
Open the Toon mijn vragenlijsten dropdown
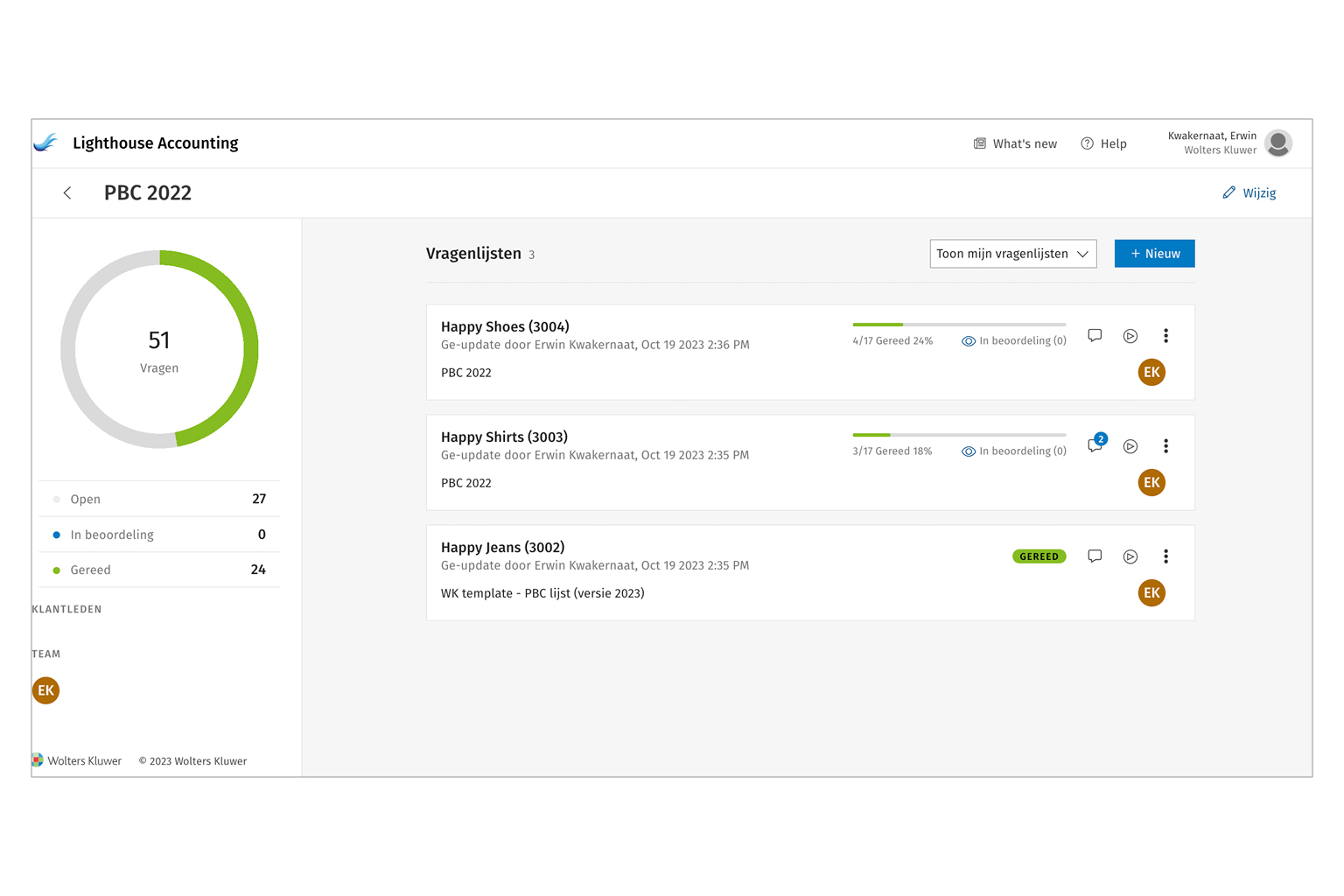[1012, 254]
